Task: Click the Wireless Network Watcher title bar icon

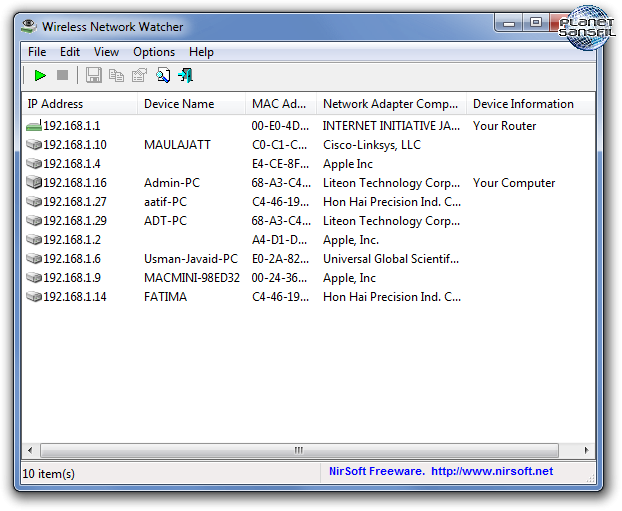Action: tap(29, 26)
